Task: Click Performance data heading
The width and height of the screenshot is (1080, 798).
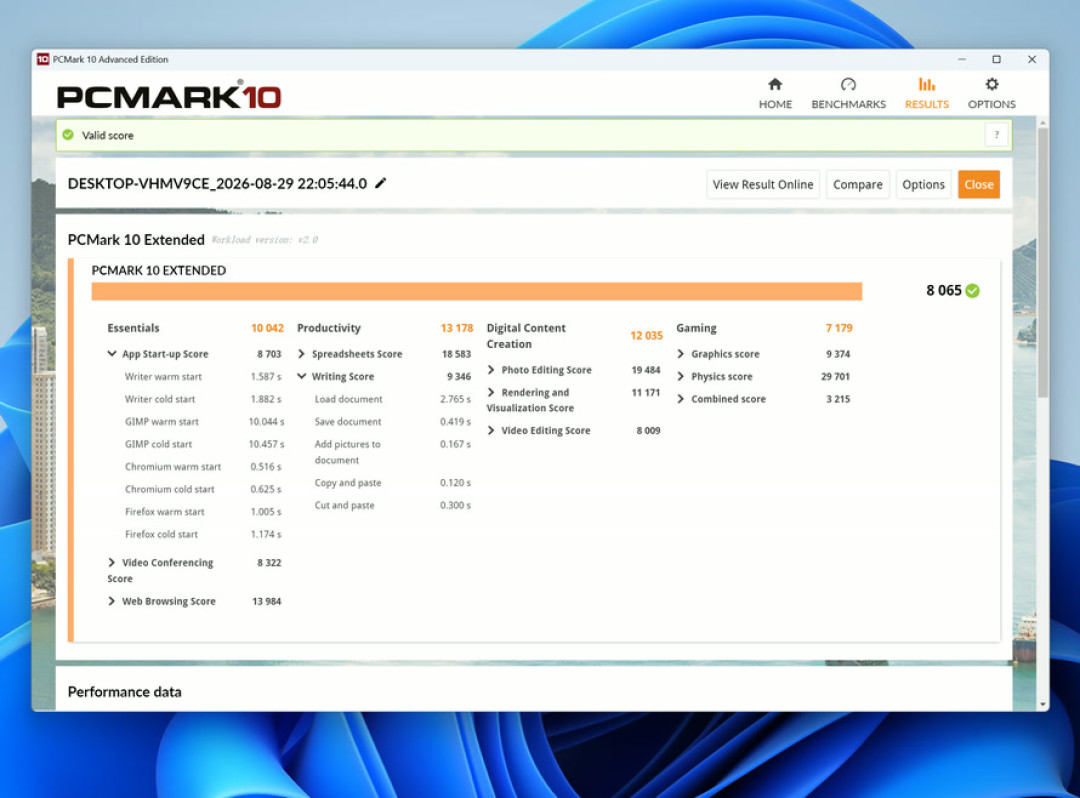Action: [125, 692]
